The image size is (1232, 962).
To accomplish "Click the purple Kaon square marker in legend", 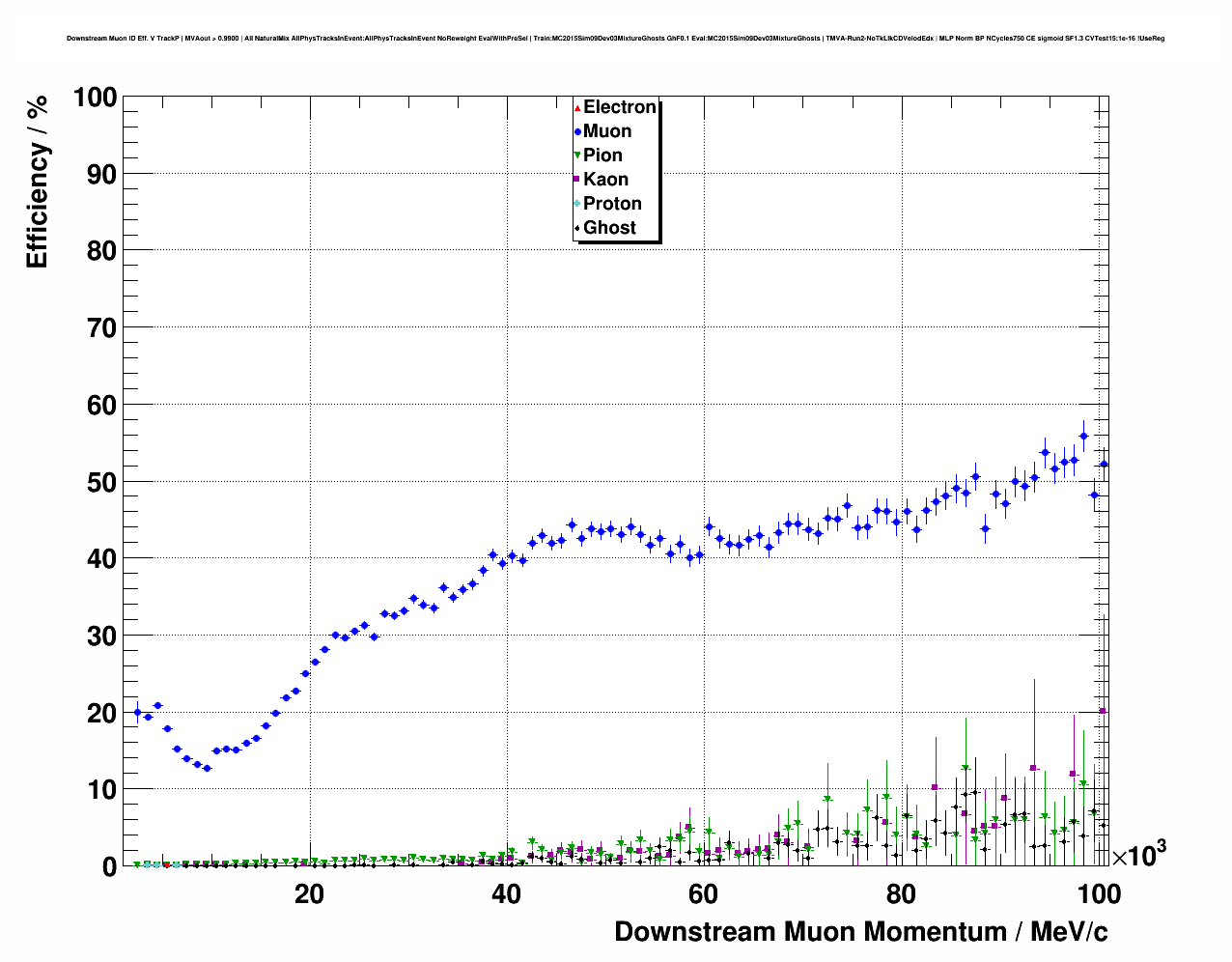I will pyautogui.click(x=577, y=180).
